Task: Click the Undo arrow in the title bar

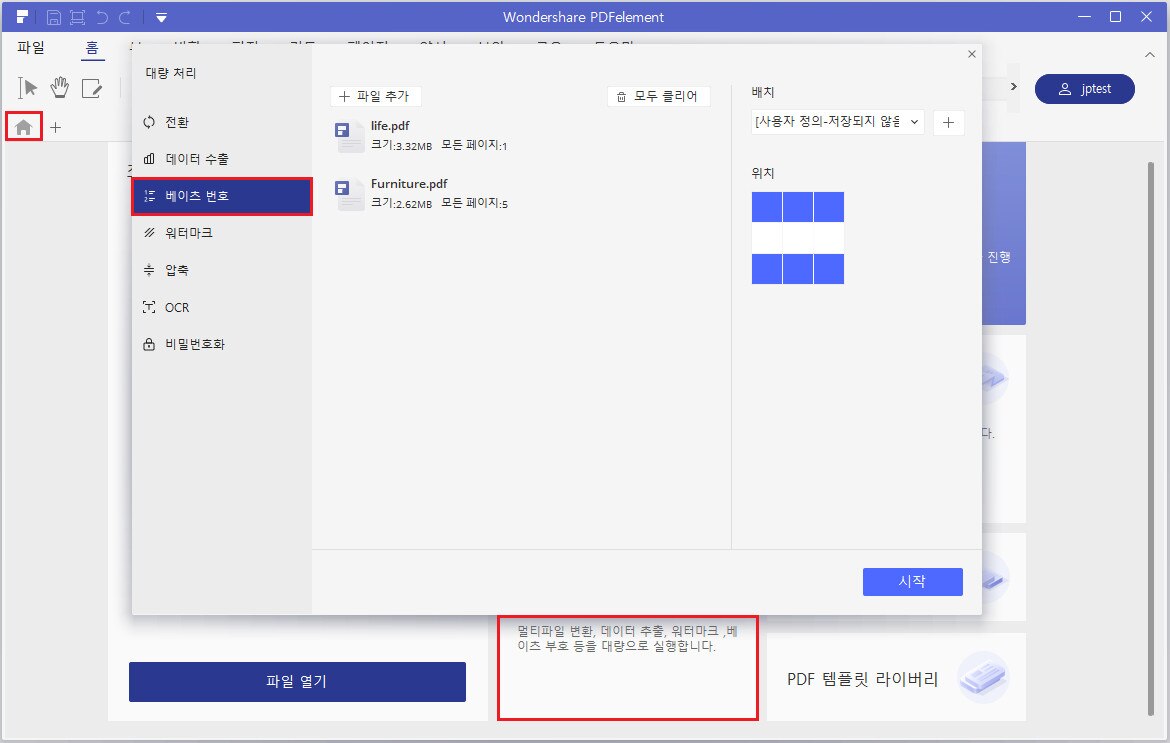Action: point(102,17)
